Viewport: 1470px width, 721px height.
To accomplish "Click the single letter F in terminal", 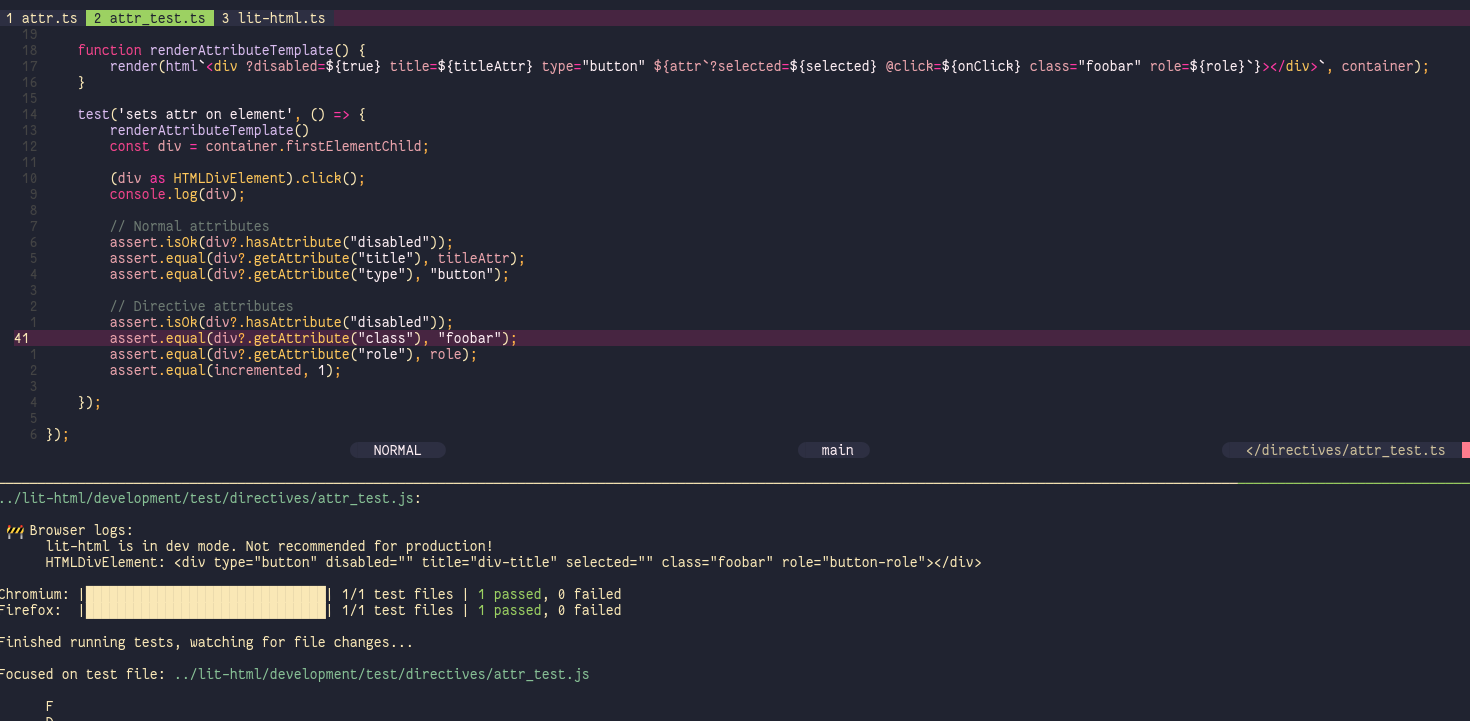I will pyautogui.click(x=50, y=706).
